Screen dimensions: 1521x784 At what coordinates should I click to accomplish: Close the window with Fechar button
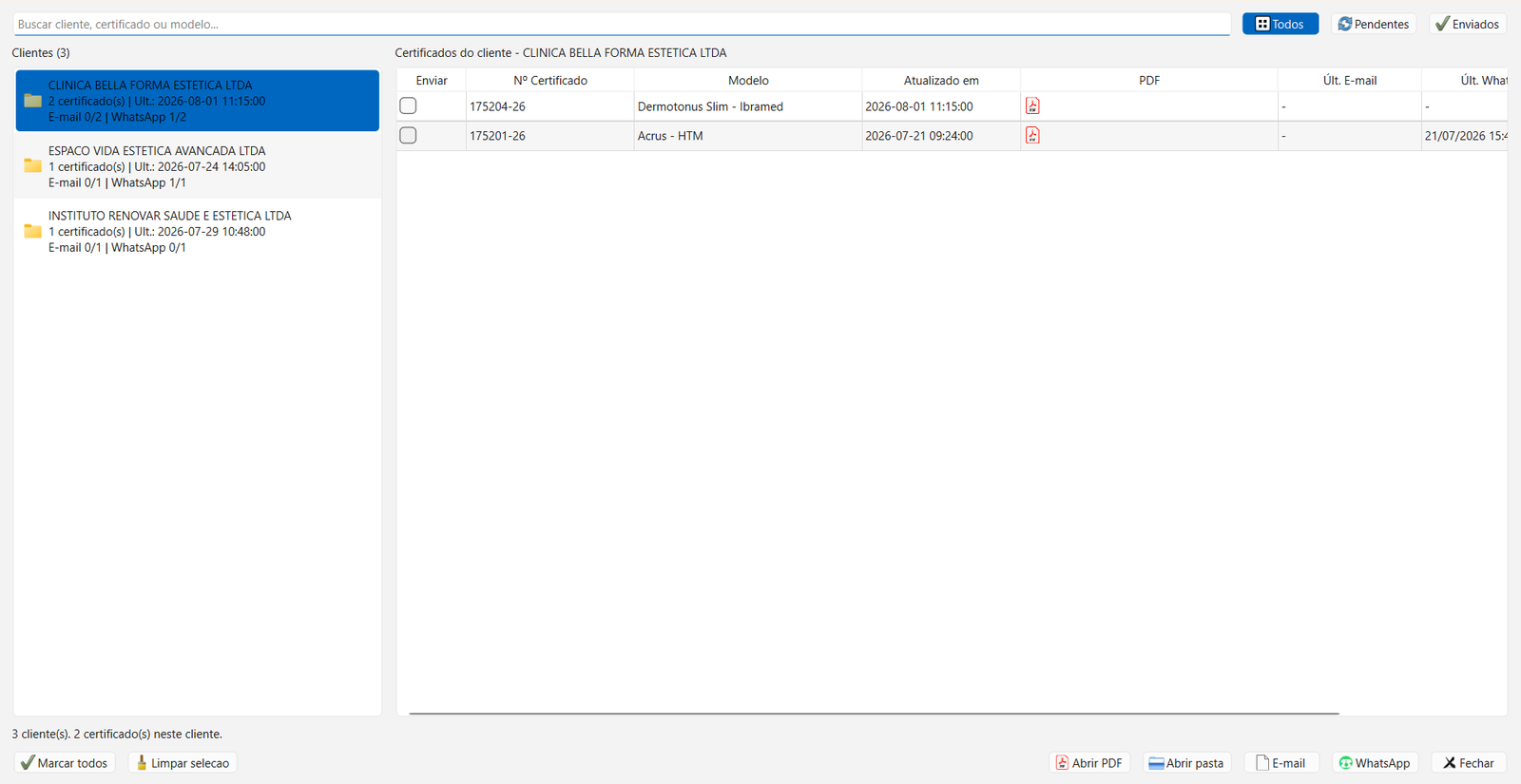click(1469, 763)
